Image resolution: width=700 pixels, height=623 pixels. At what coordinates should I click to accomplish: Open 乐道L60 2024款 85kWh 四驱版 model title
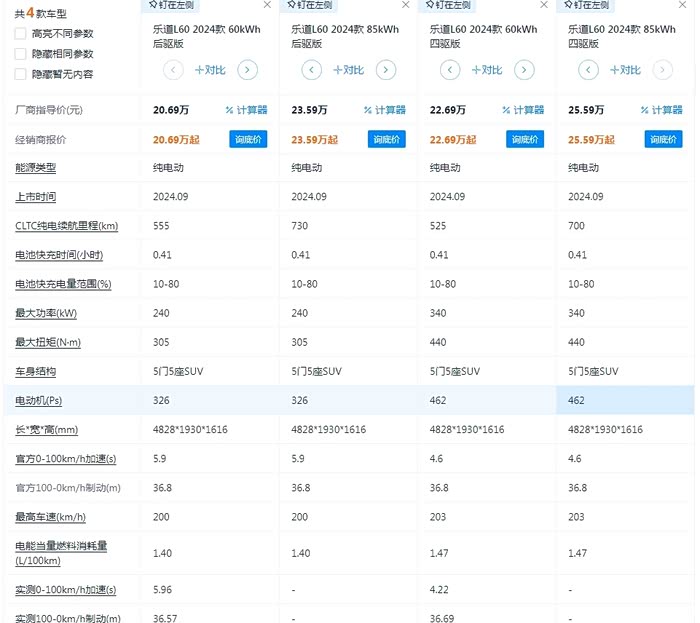(621, 36)
